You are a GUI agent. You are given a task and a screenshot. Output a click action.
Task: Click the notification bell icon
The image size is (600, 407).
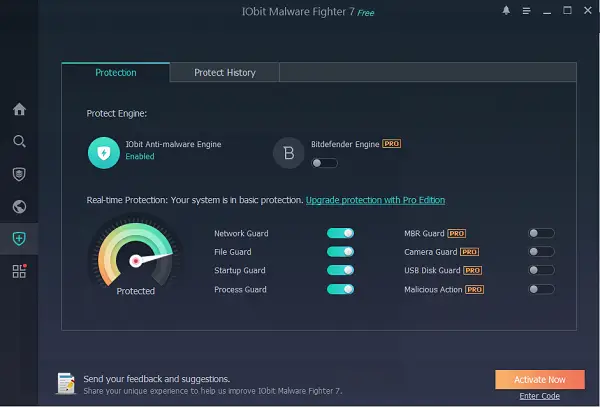pyautogui.click(x=506, y=11)
